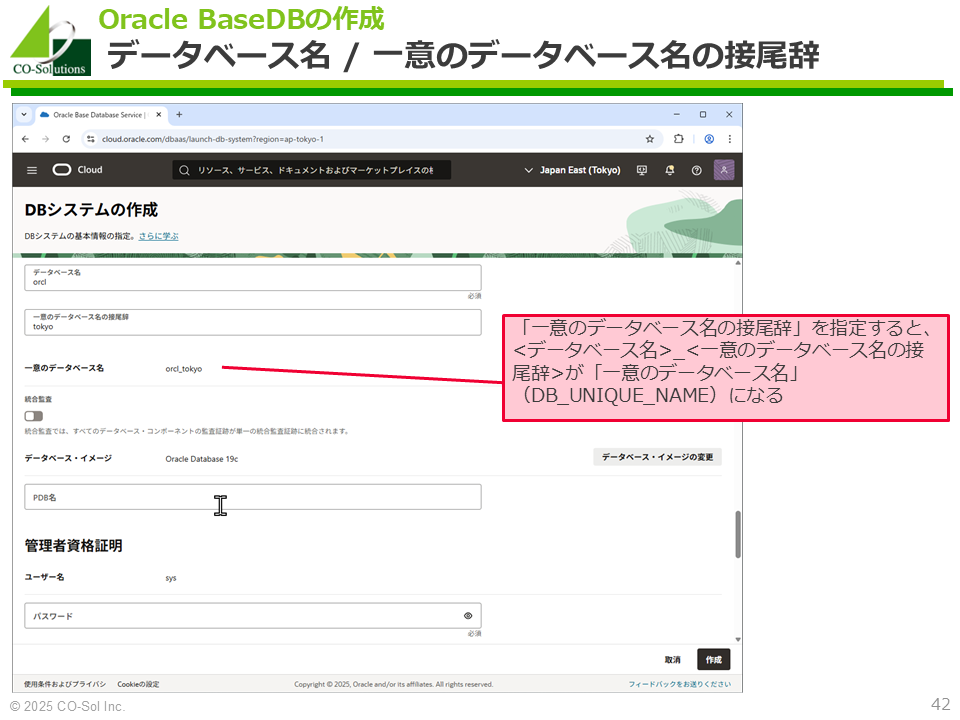Click the DBシステムの作成 heading

click(x=91, y=210)
